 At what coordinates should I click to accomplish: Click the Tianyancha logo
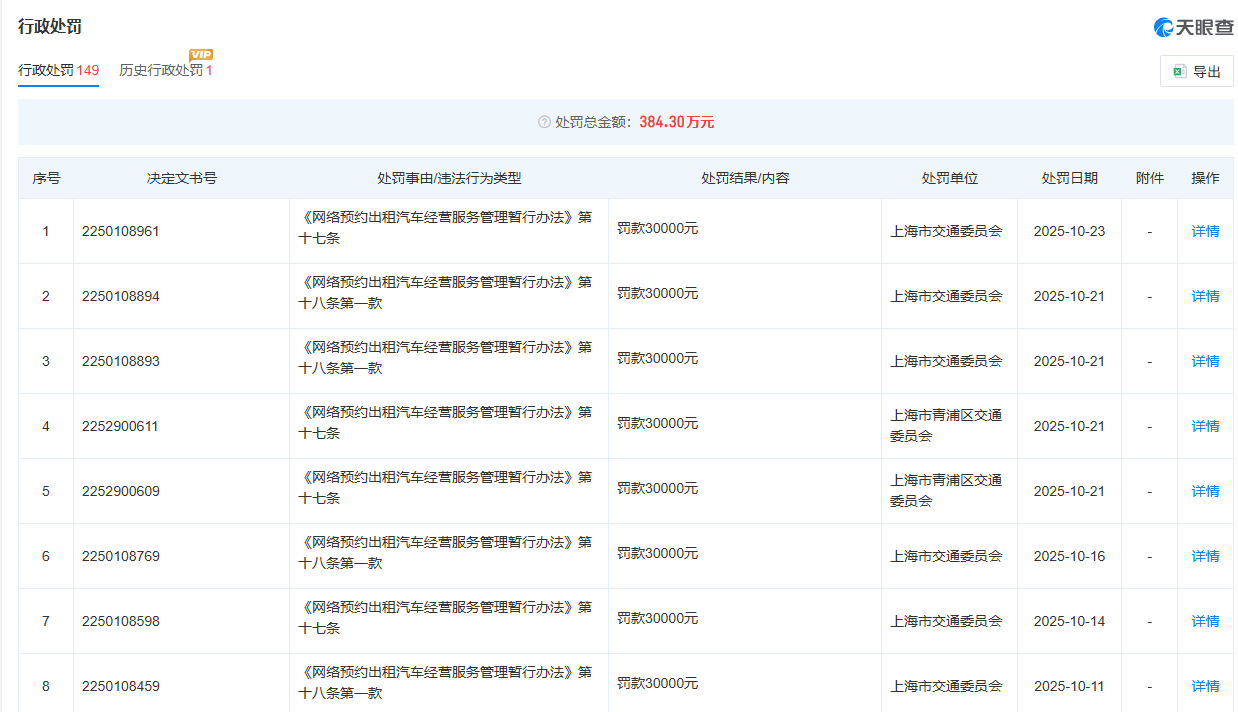pos(1193,27)
